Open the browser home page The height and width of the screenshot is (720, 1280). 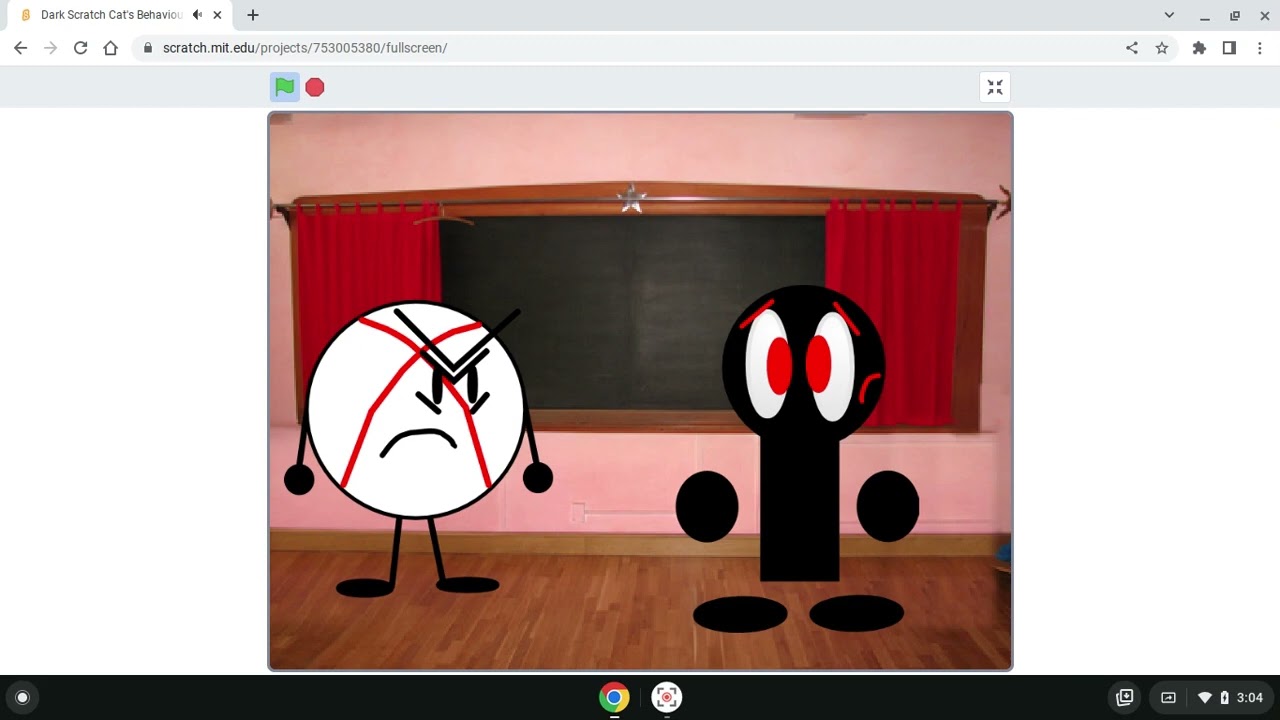[111, 48]
